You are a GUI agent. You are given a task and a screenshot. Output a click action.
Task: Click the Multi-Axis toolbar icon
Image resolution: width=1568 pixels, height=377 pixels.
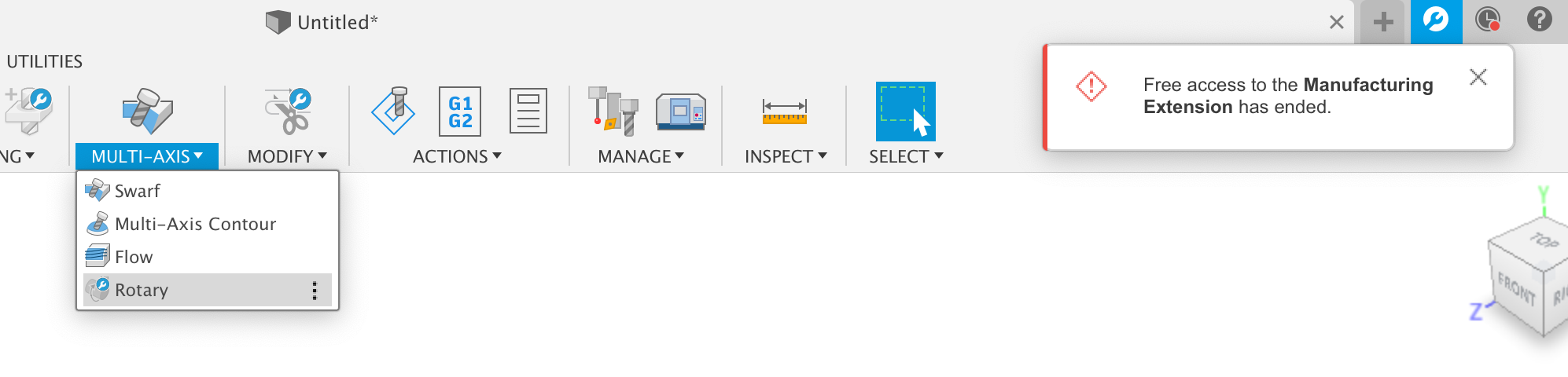click(x=147, y=111)
